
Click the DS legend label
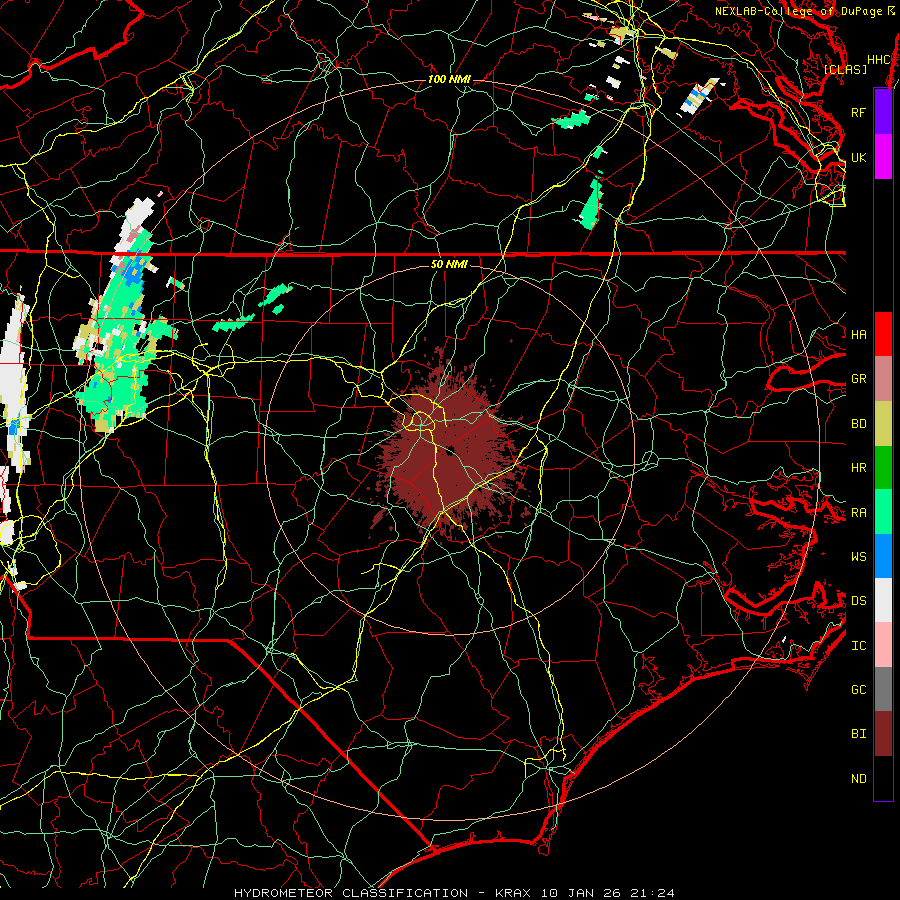858,601
